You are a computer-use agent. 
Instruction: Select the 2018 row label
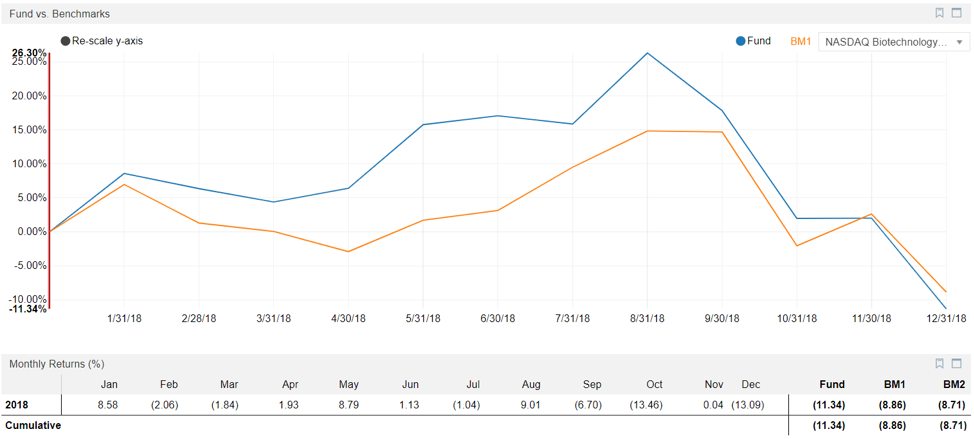pos(18,404)
